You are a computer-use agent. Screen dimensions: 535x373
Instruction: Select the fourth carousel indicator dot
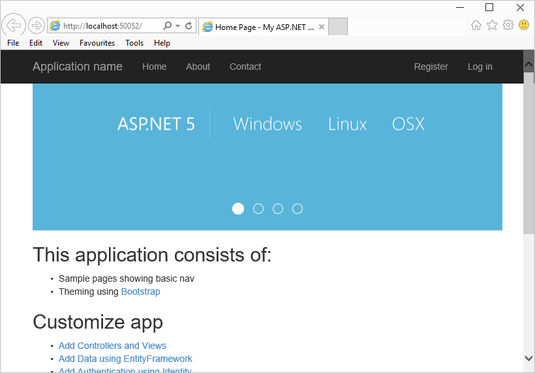coord(297,209)
